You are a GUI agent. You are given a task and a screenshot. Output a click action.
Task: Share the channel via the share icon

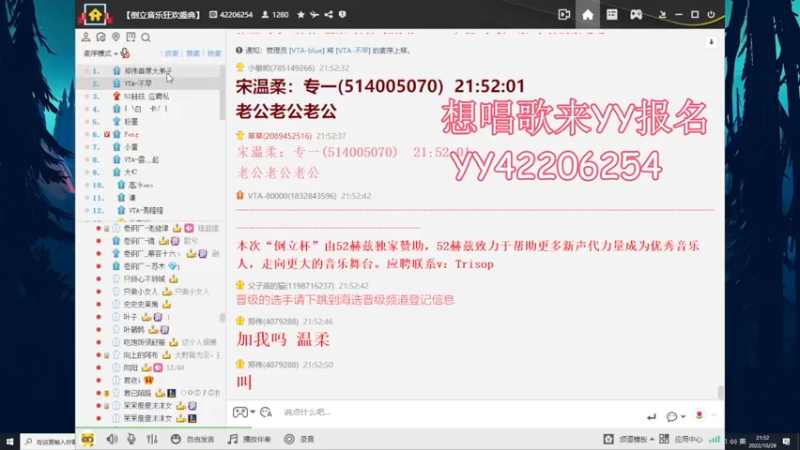click(x=329, y=15)
